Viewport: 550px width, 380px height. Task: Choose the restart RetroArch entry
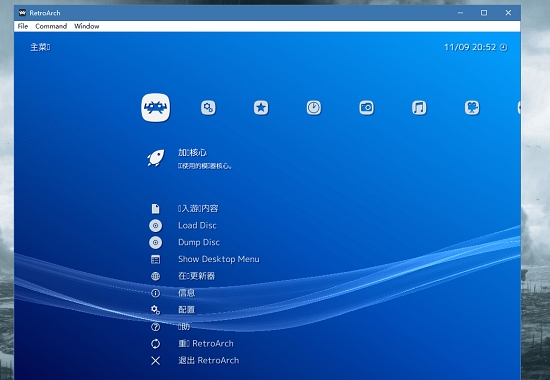click(206, 344)
